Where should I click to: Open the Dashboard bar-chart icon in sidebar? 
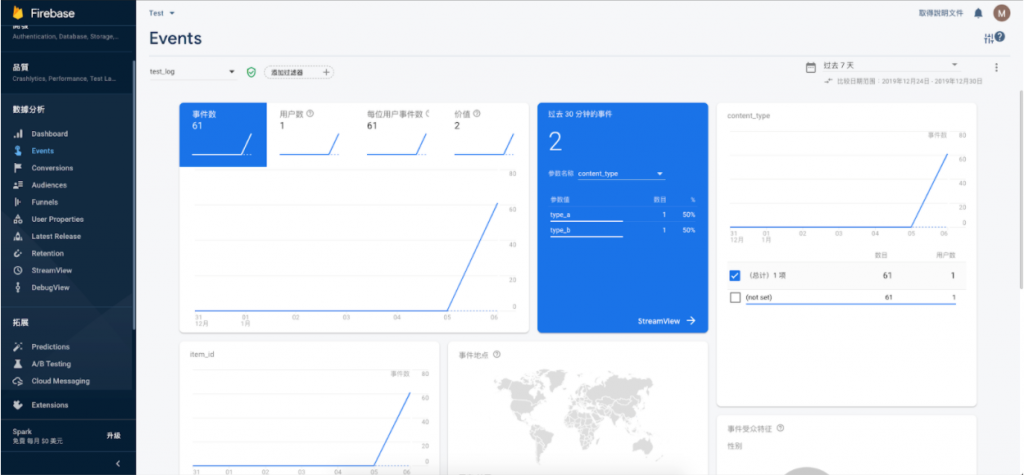pos(18,134)
